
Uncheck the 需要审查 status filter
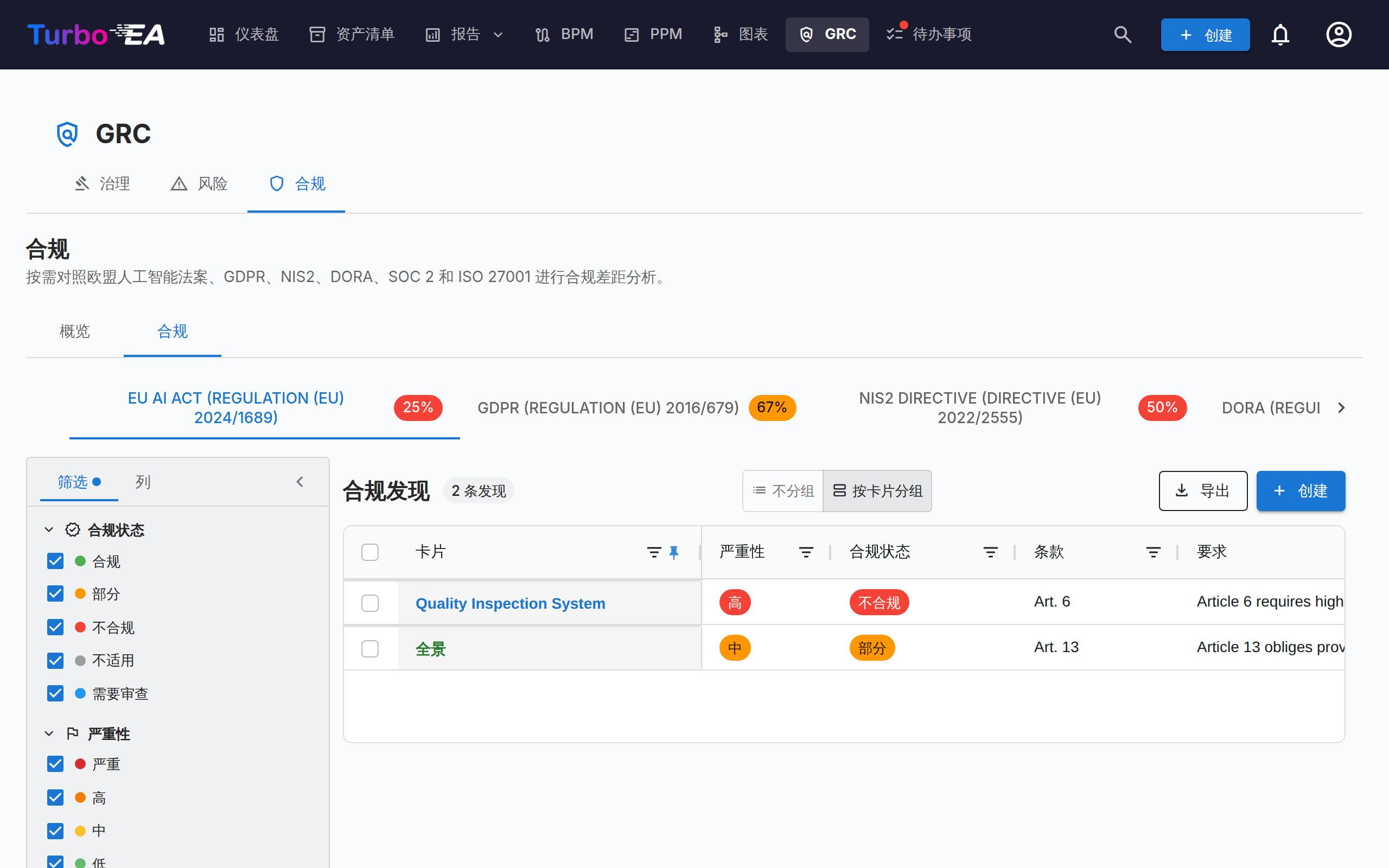[x=55, y=693]
